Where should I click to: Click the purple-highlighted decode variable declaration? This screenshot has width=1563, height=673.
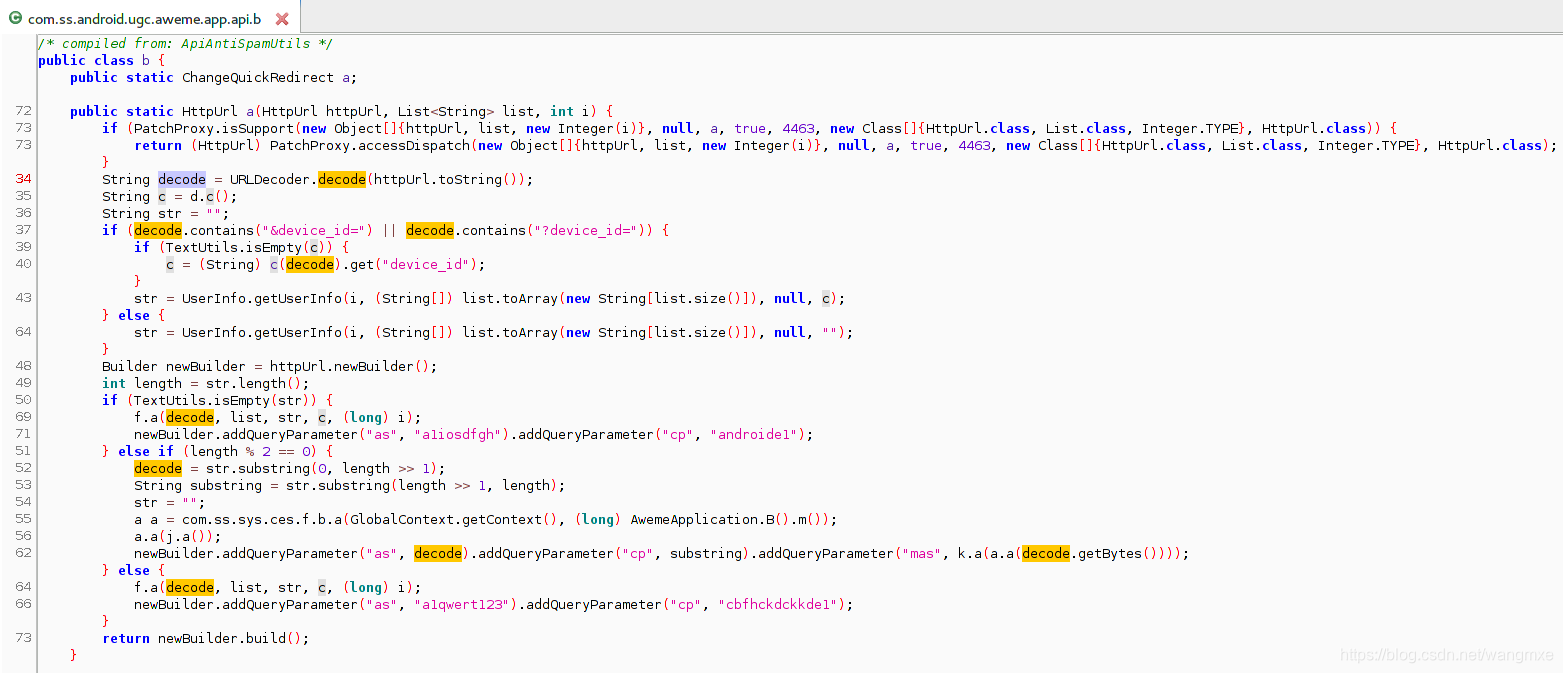pos(182,179)
